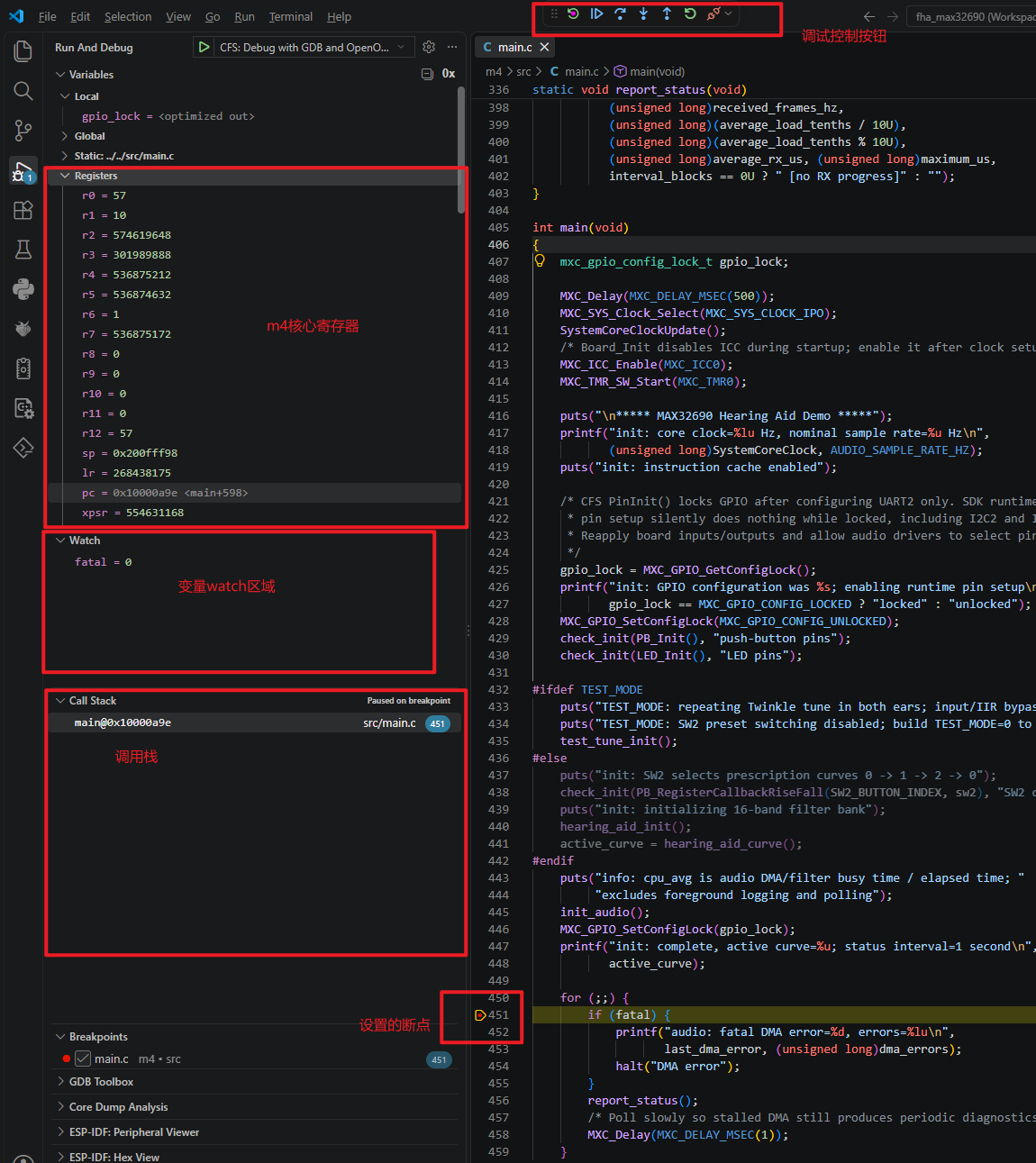Step over the current line
The width and height of the screenshot is (1036, 1163).
620,14
